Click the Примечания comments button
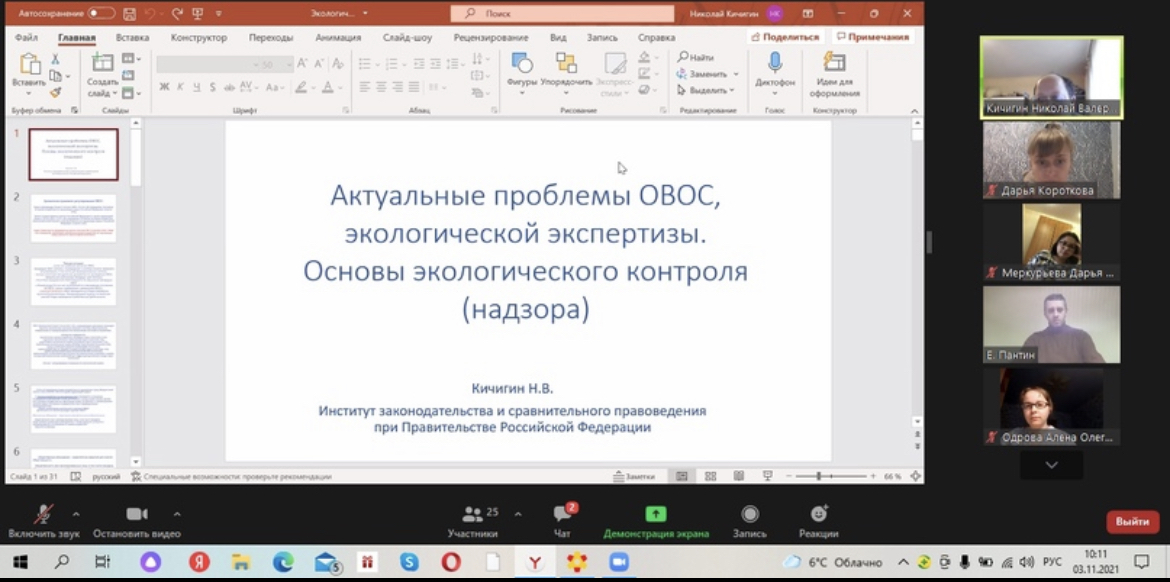Image resolution: width=1170 pixels, height=582 pixels. click(x=872, y=37)
